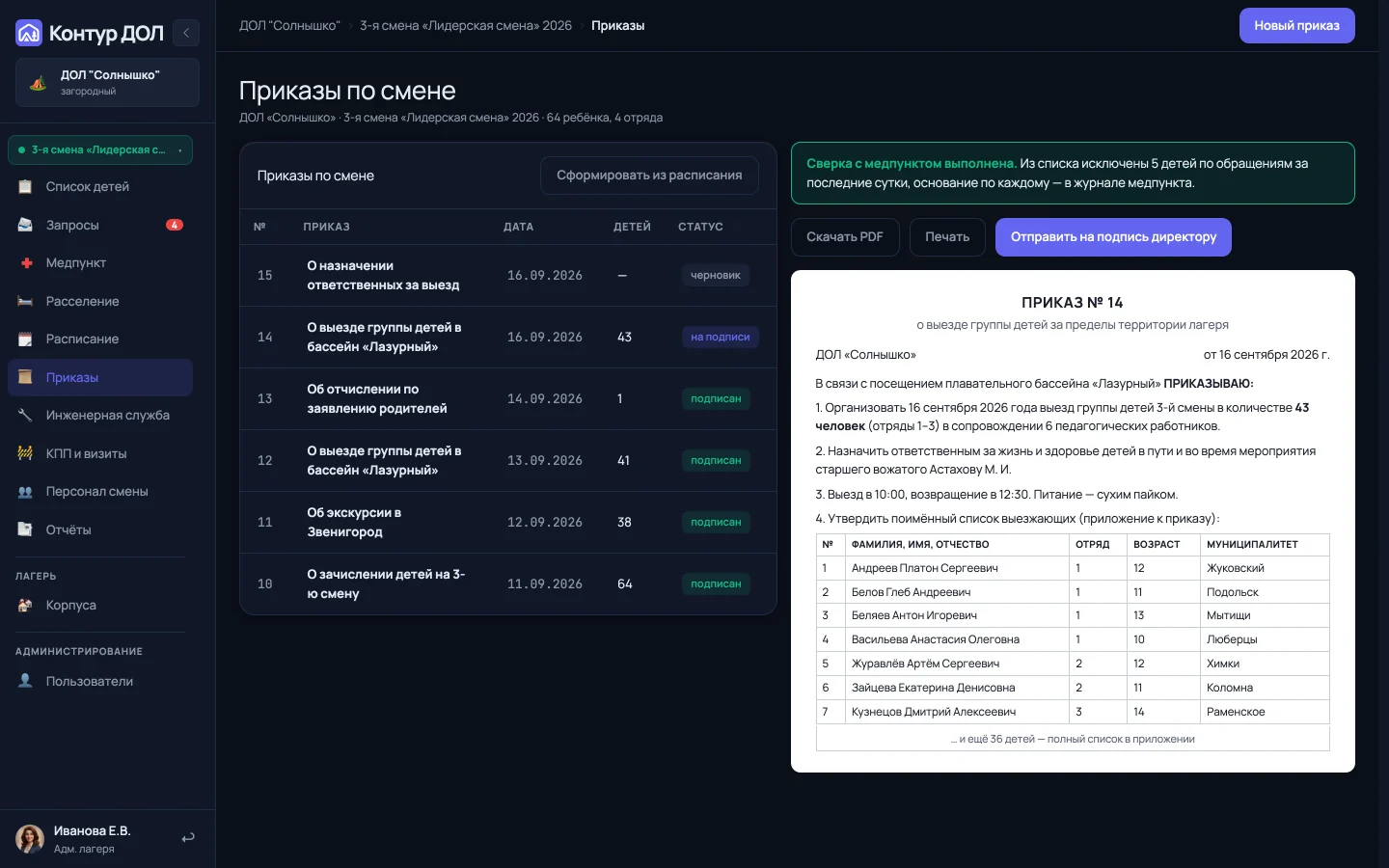Click the черновик status badge

pyautogui.click(x=716, y=276)
